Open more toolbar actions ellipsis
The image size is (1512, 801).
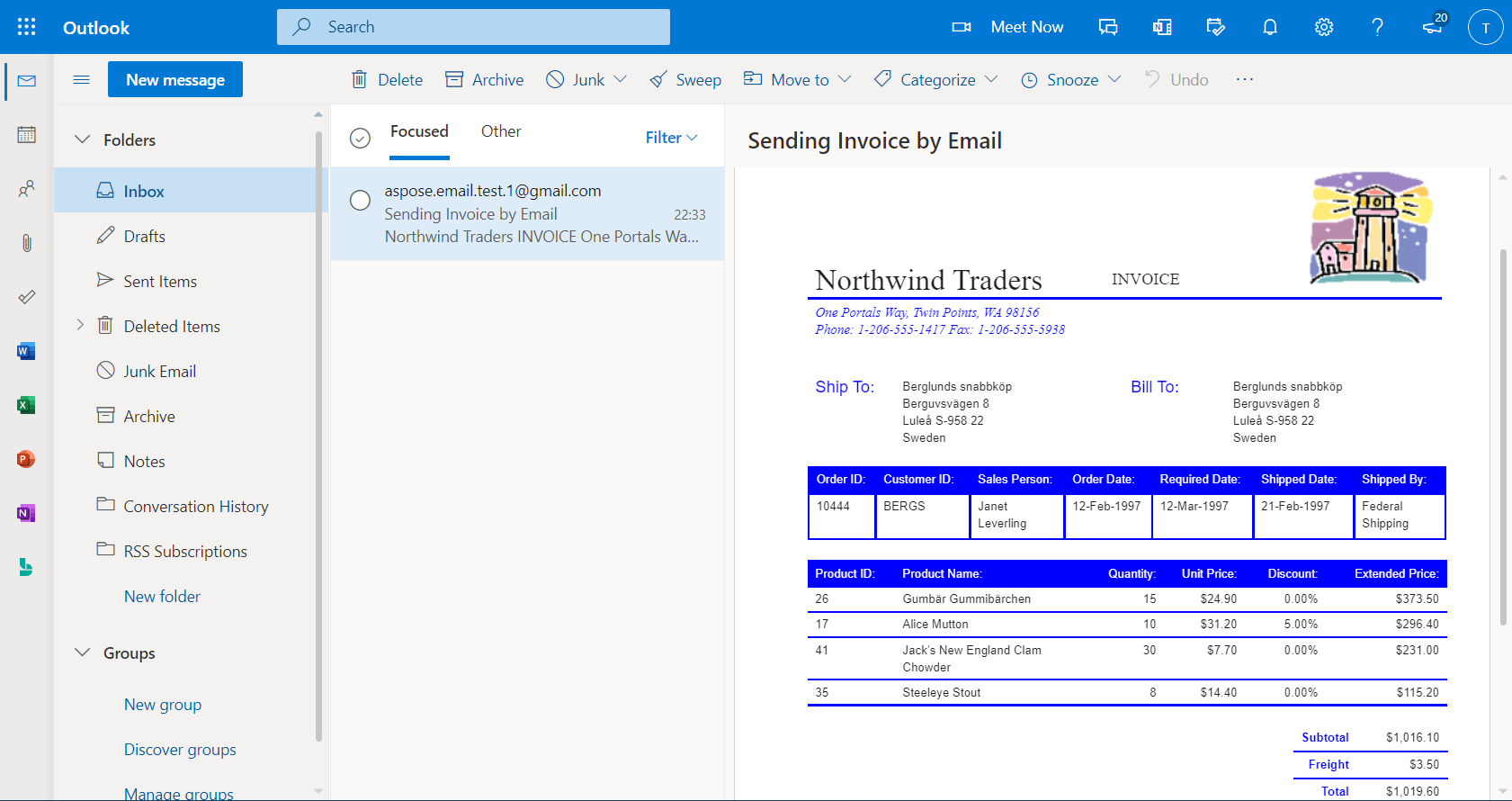1245,79
